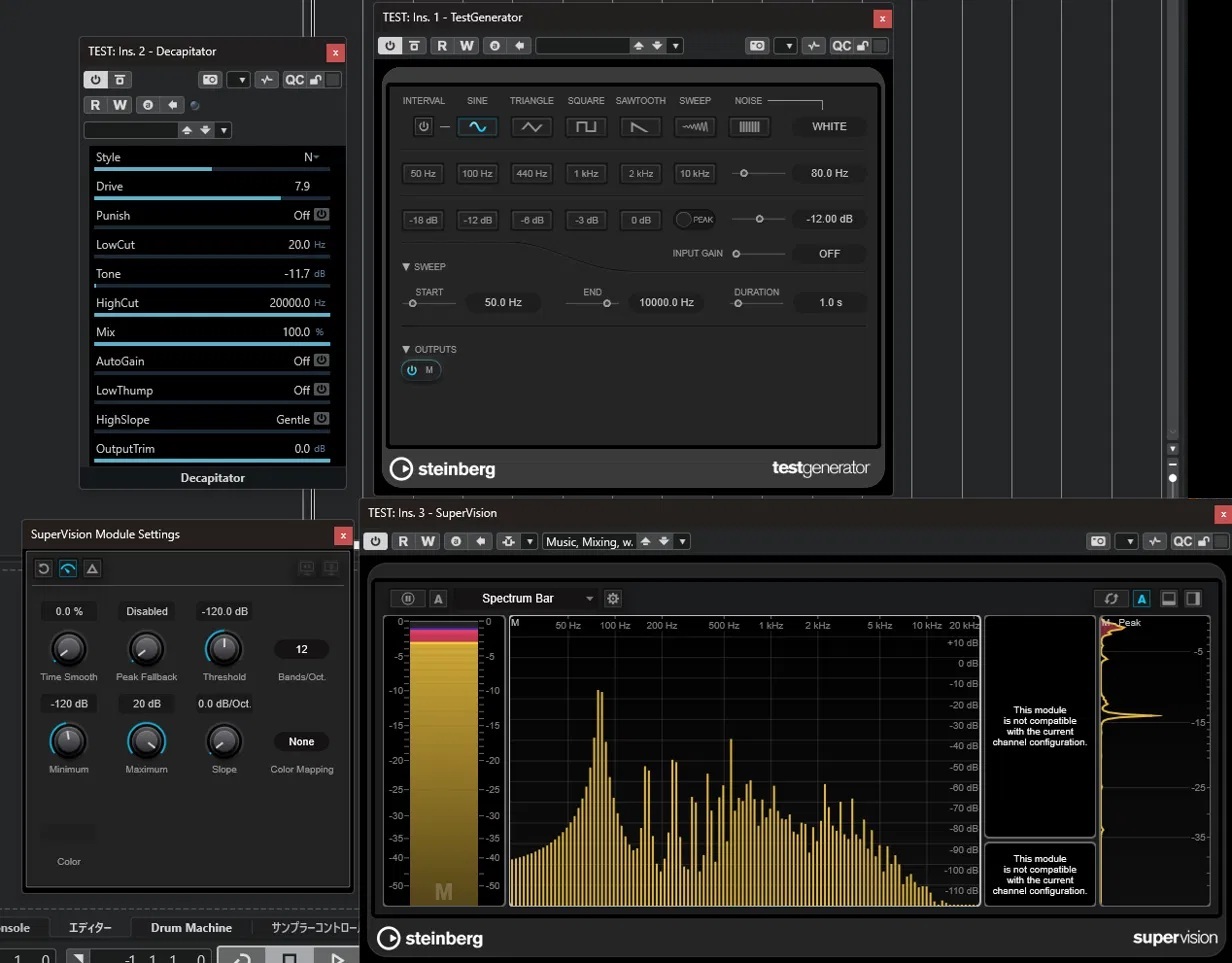Screen dimensions: 1232x963
Task: Click the triangle warning icon in Module Settings
Action: point(92,568)
